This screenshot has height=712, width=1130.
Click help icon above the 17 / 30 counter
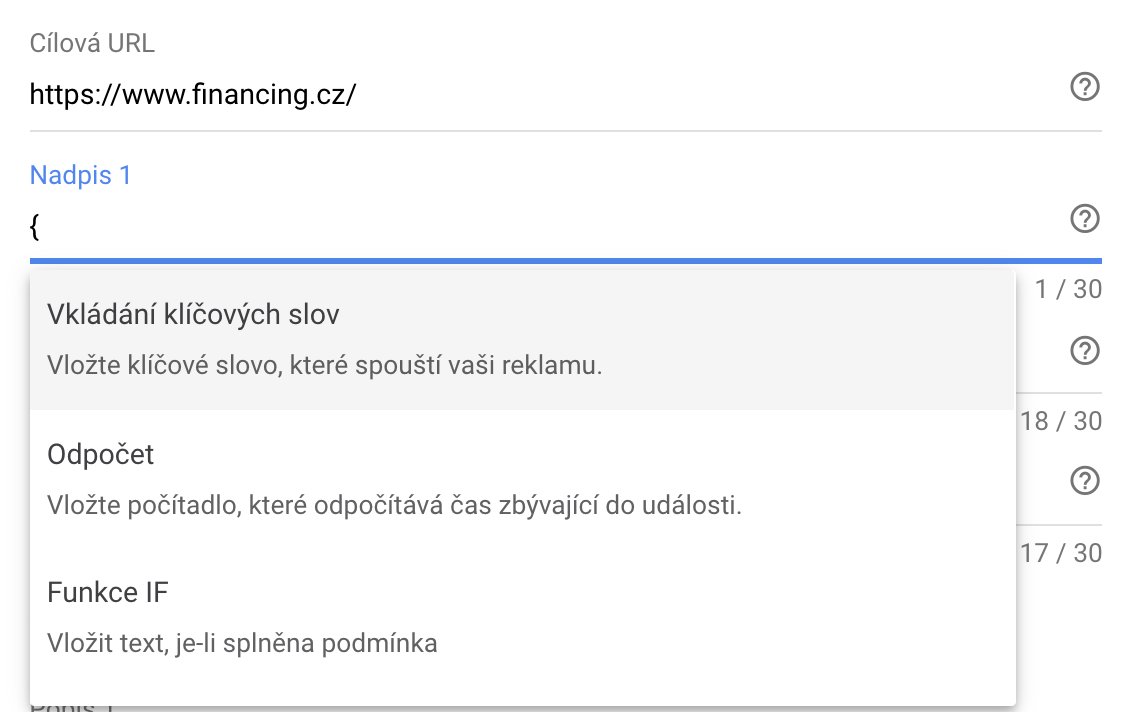(1085, 481)
